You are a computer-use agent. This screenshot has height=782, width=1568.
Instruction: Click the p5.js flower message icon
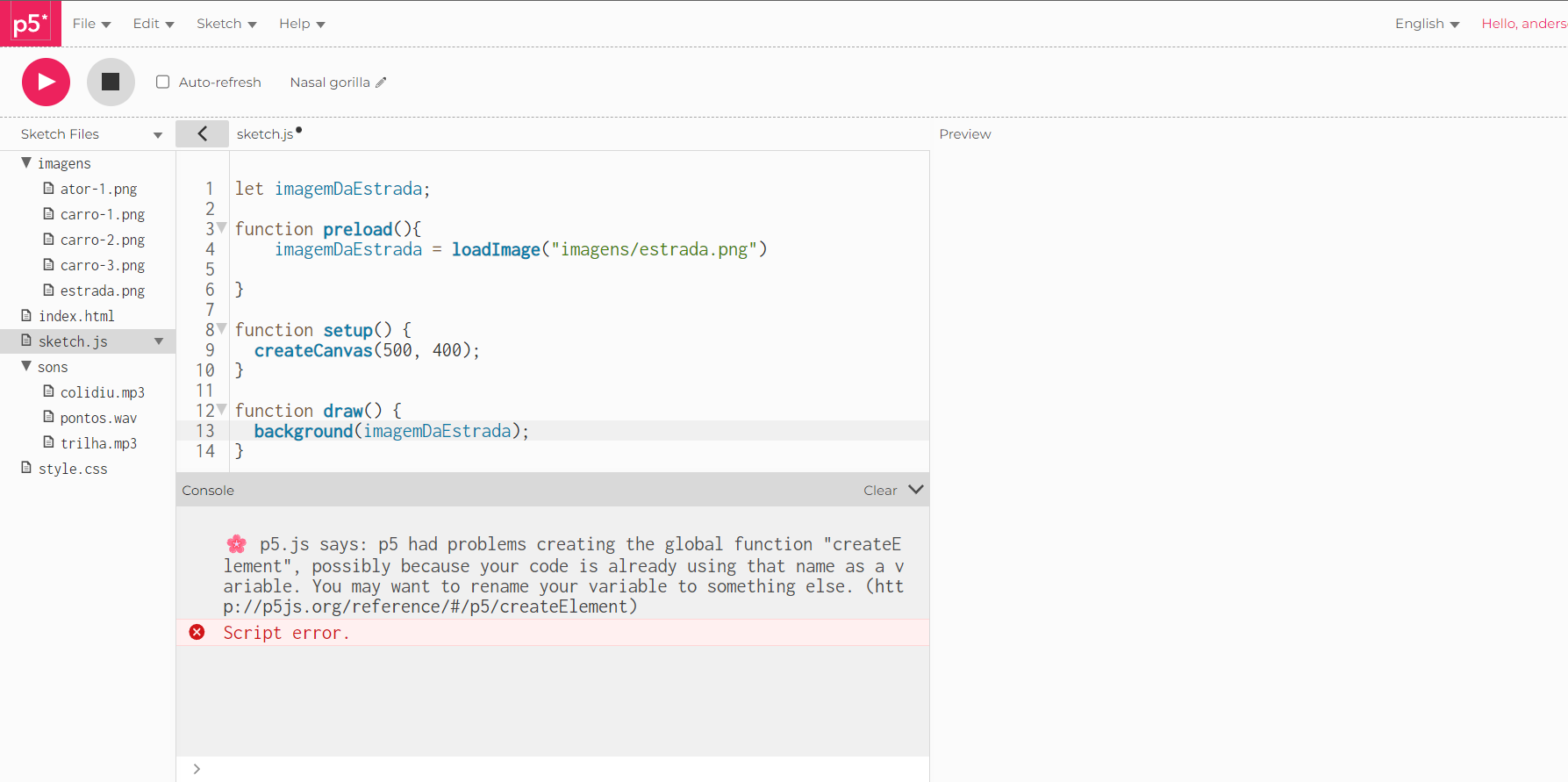coord(236,543)
